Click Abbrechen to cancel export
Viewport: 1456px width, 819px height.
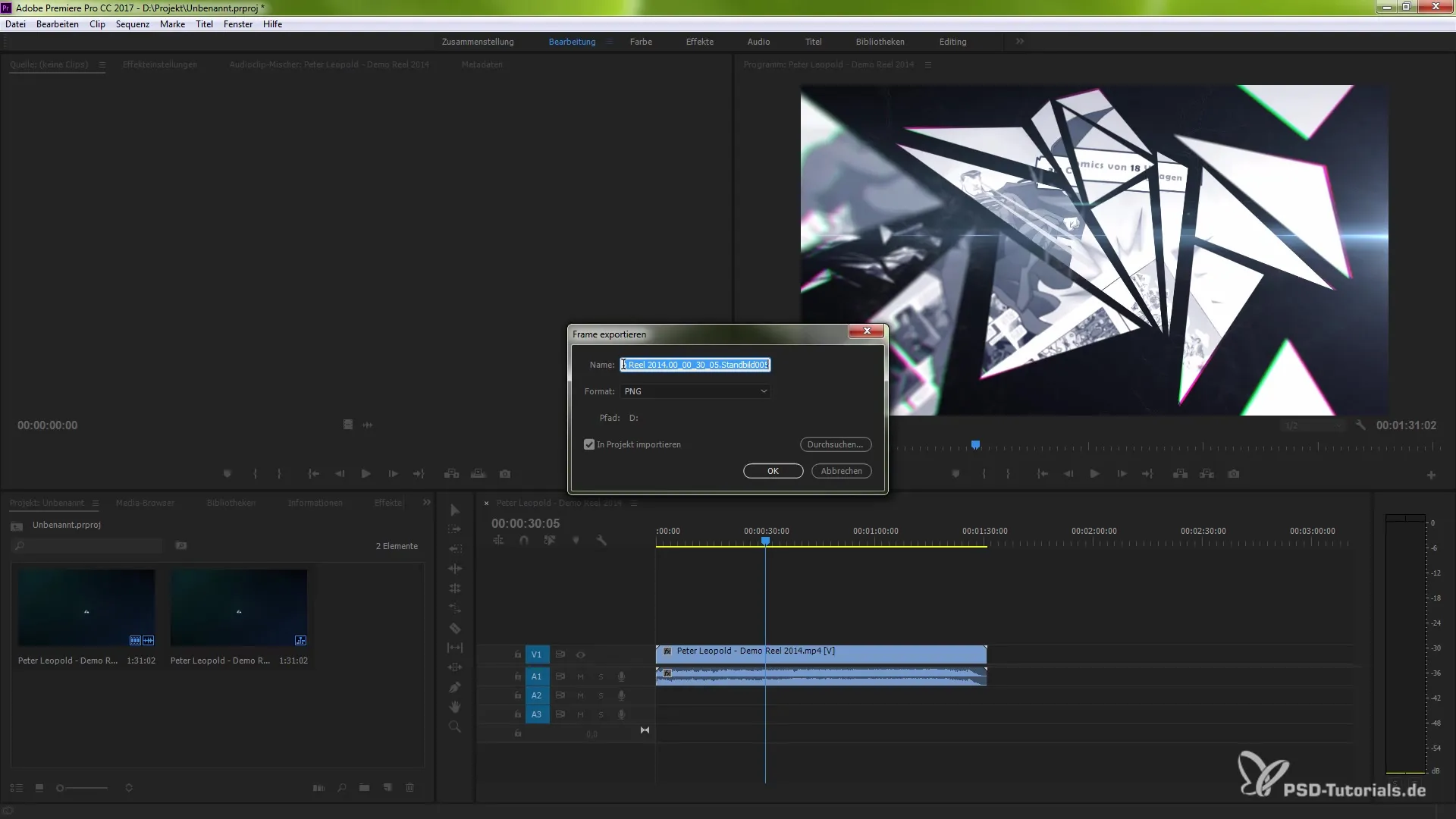click(x=842, y=471)
